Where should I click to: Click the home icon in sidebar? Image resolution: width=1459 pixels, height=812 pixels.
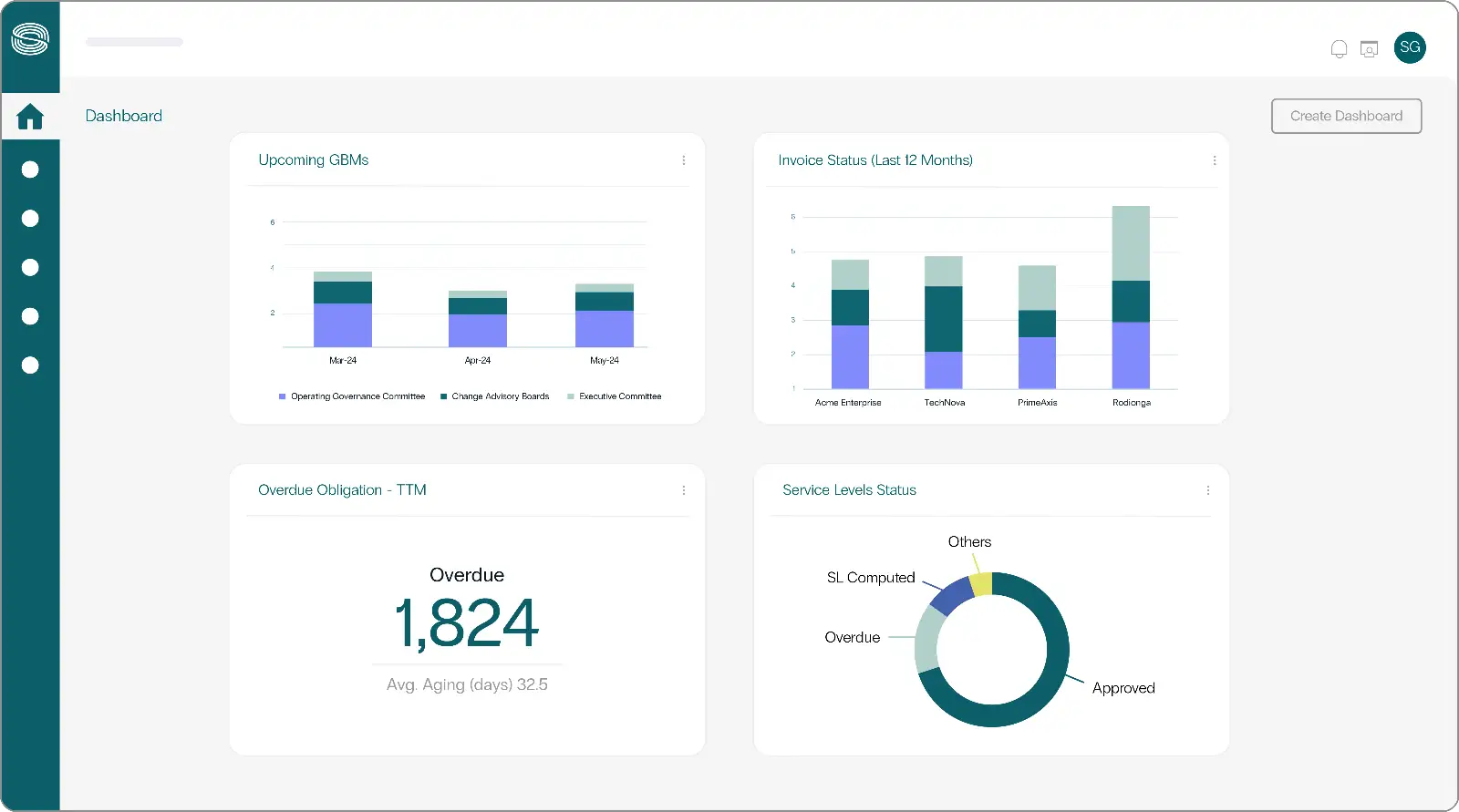pos(30,117)
